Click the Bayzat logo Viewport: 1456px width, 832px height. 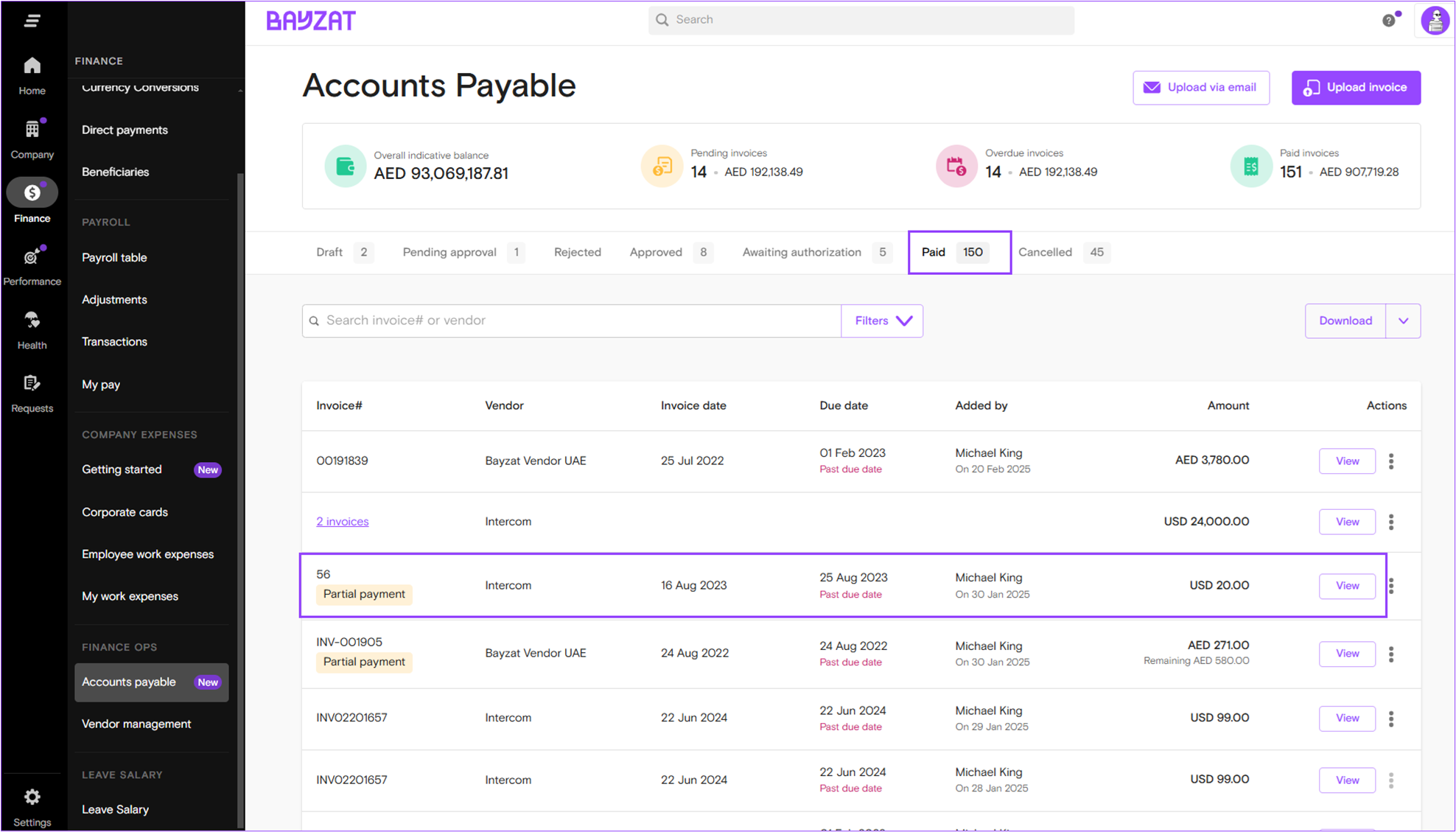pos(311,21)
